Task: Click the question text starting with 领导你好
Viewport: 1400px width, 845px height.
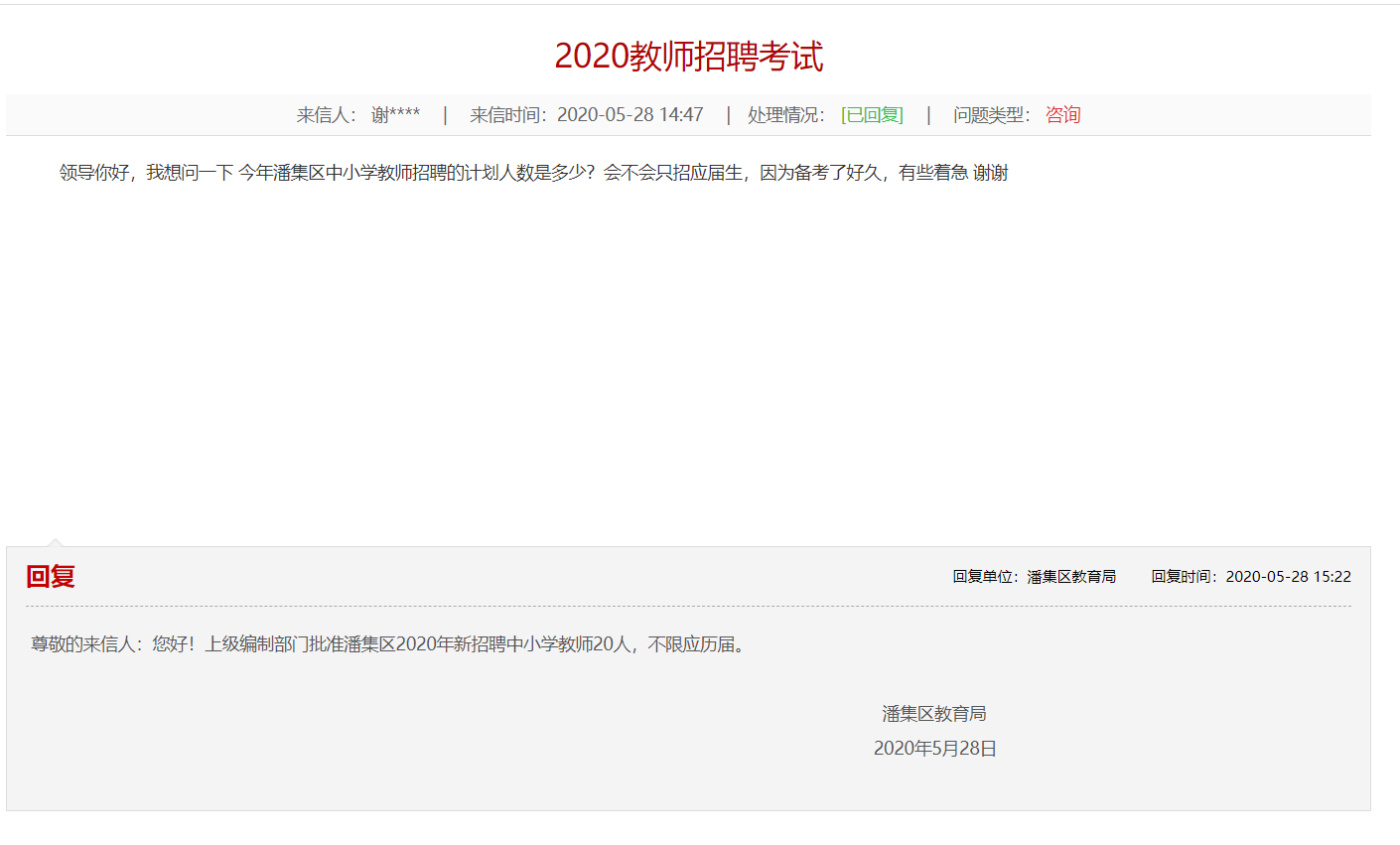Action: tap(533, 173)
